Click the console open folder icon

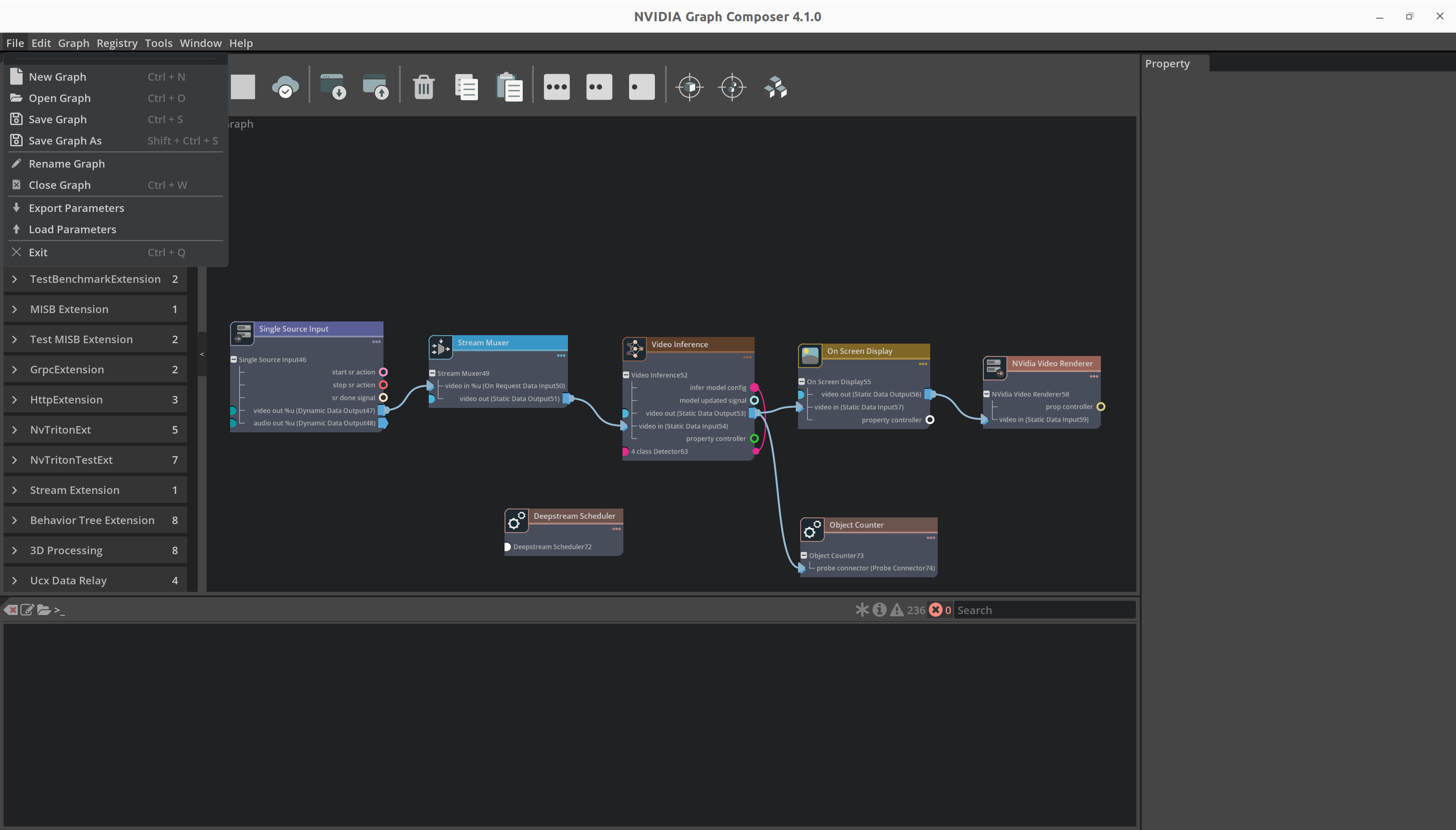[44, 610]
